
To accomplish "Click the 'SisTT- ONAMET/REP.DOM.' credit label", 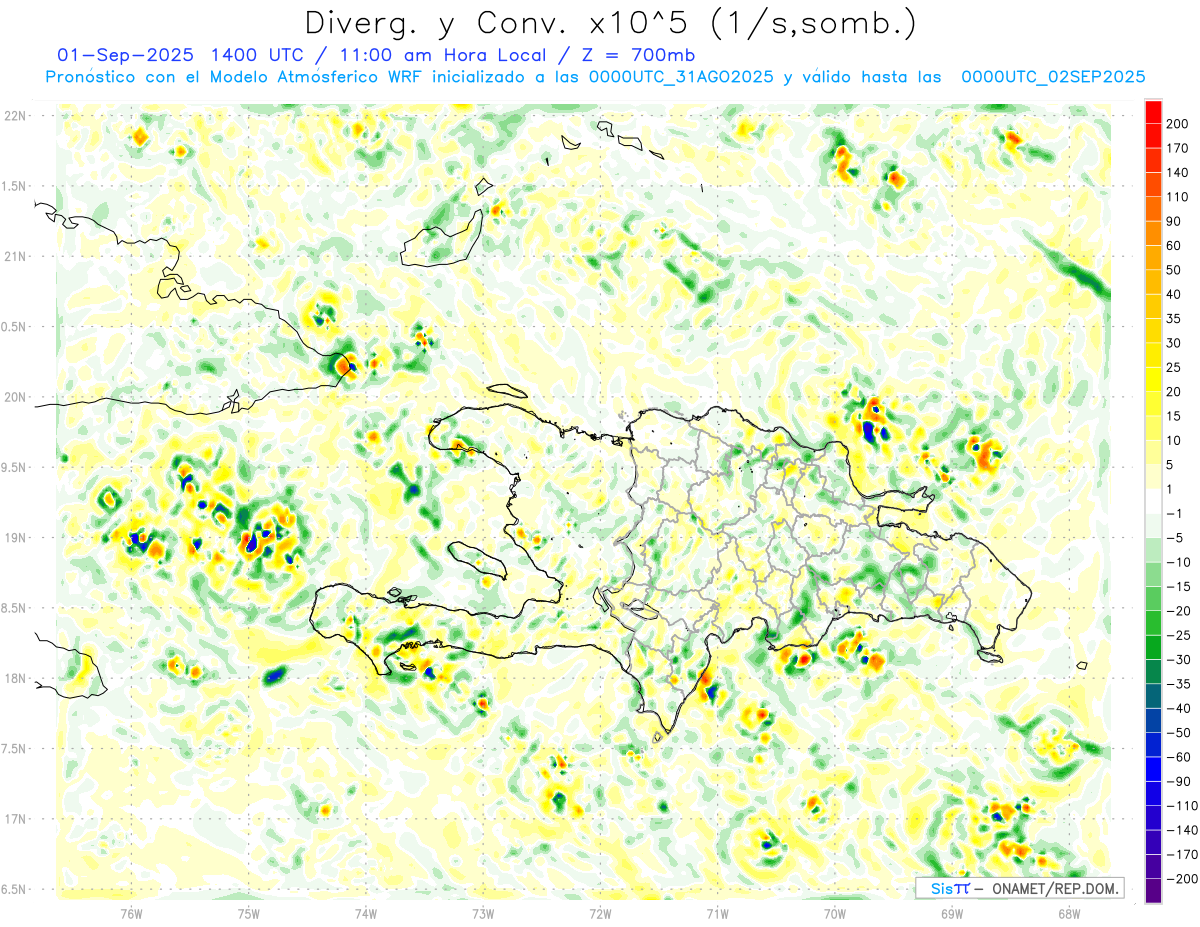I will 1019,888.
